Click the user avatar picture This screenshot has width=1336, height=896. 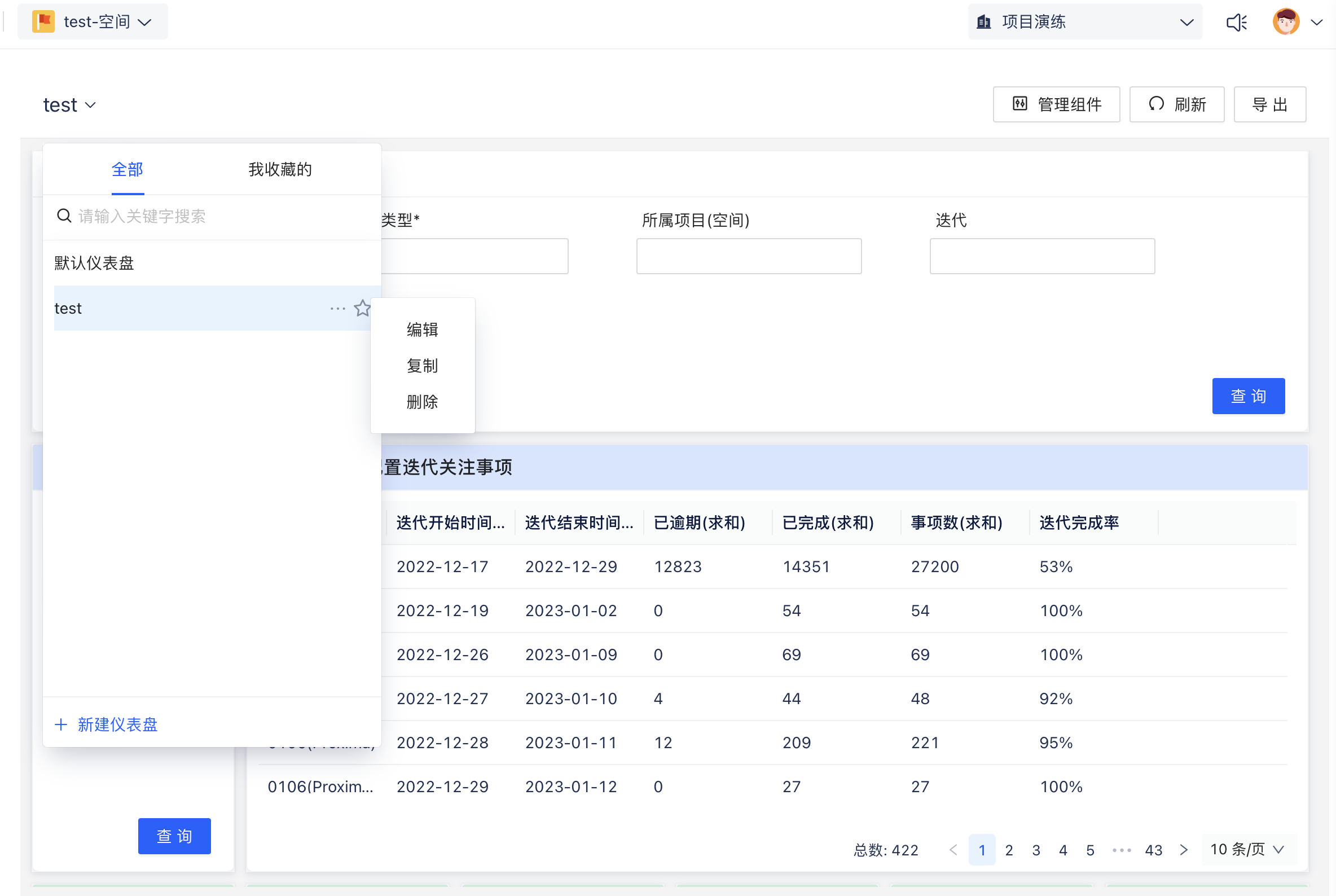[1286, 22]
